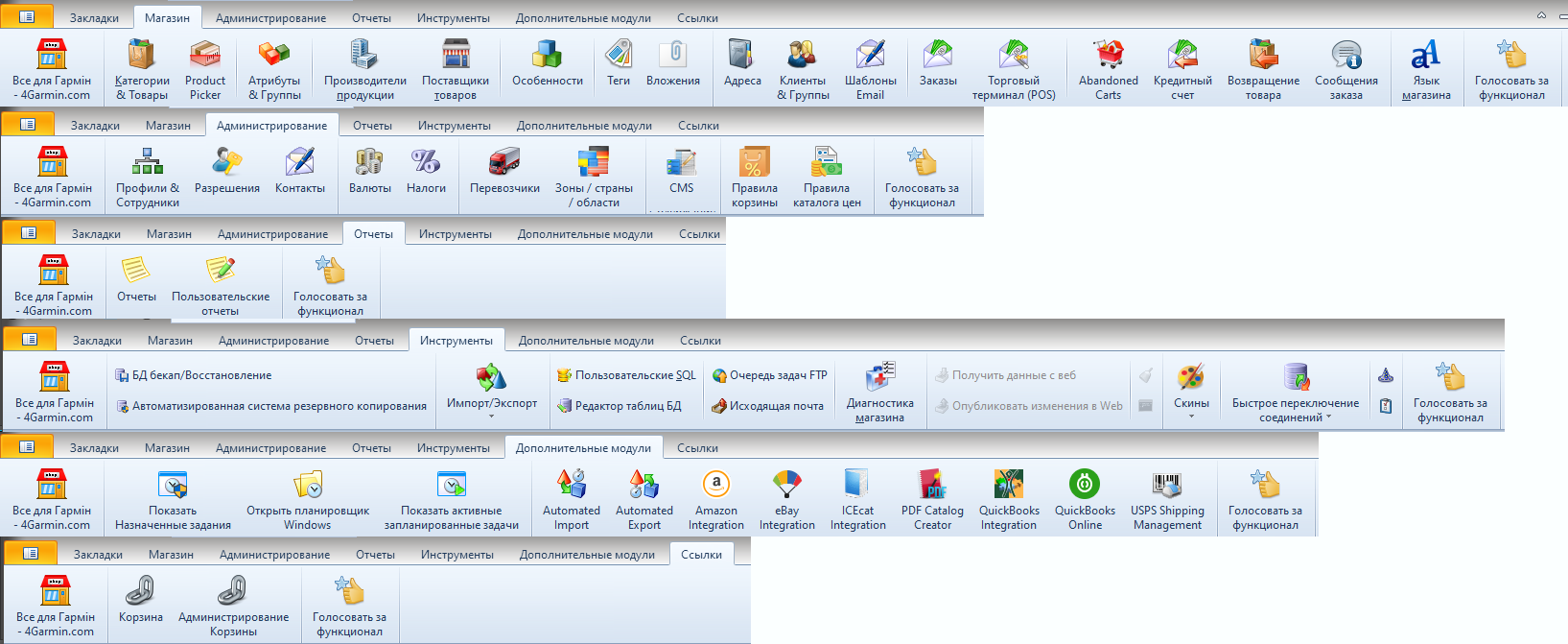Click Опубликовать изменения в Web

[1028, 406]
